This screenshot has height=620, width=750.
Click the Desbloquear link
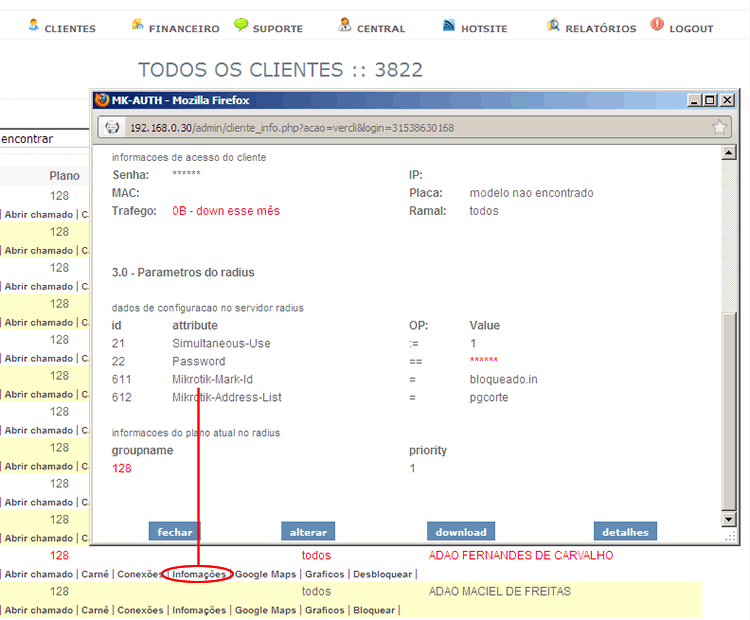point(381,574)
